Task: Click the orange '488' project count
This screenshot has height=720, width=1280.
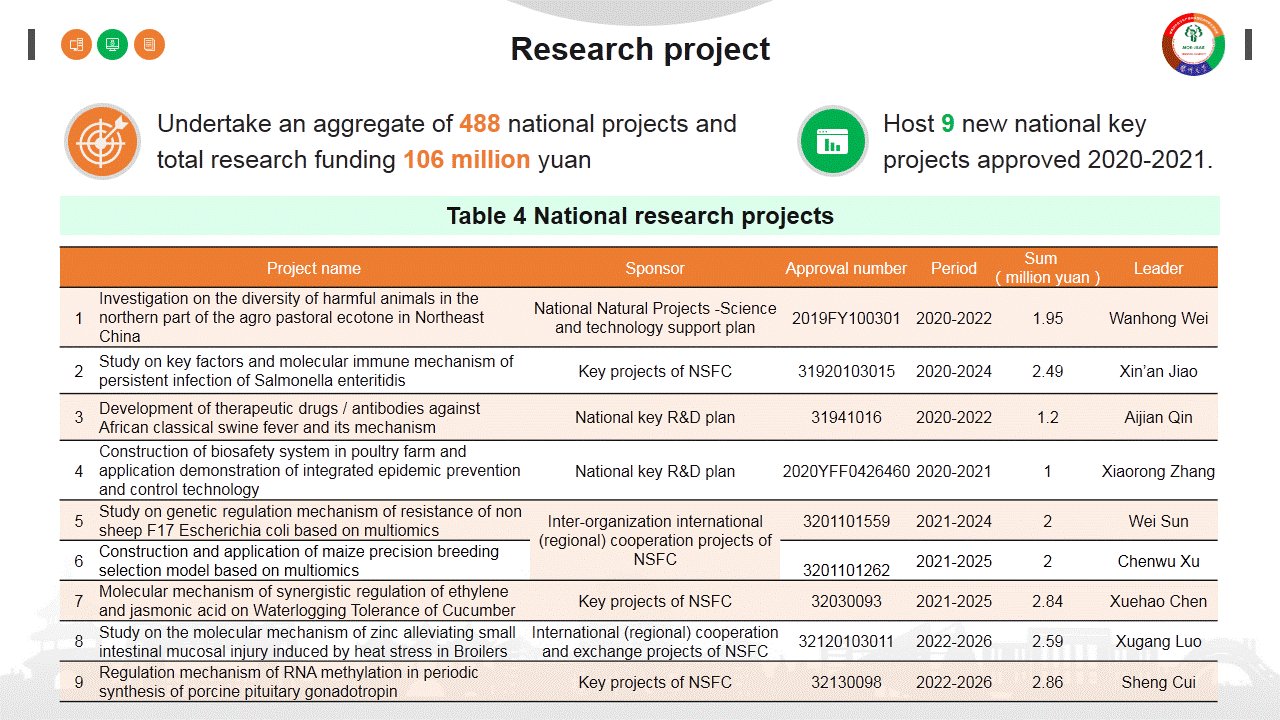Action: (x=479, y=124)
